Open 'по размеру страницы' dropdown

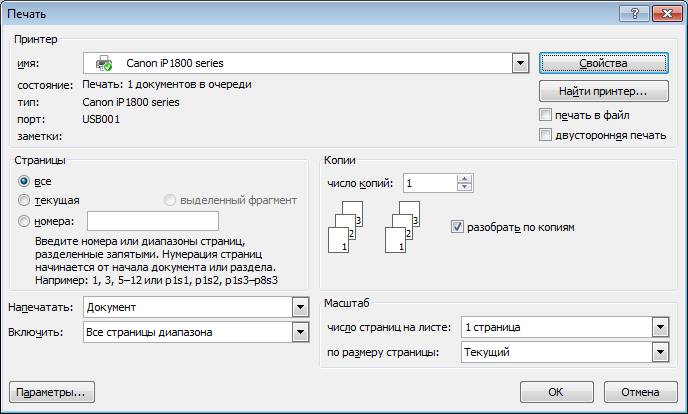click(x=659, y=352)
